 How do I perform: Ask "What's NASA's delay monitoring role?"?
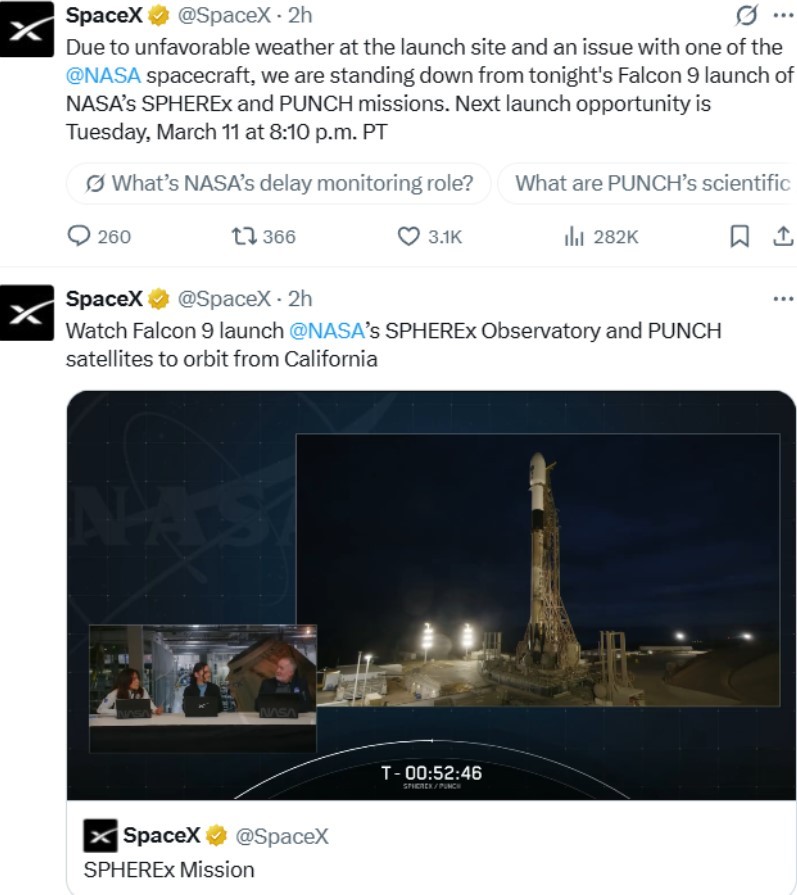[279, 183]
